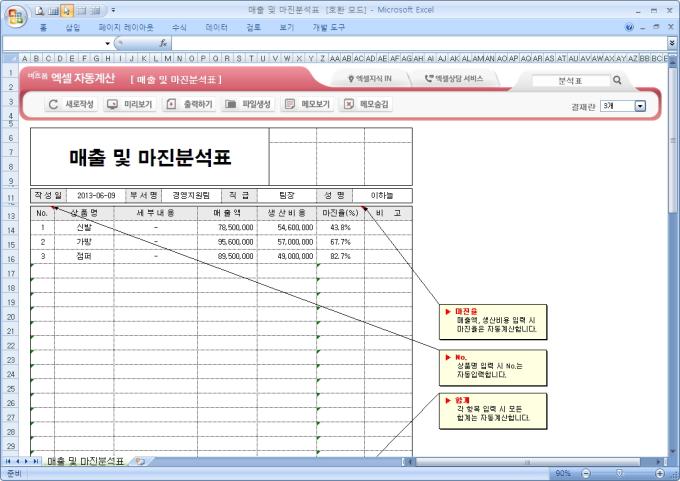This screenshot has width=680, height=481.
Task: Click the magnifier search icon beside 분석표
Action: coord(617,80)
